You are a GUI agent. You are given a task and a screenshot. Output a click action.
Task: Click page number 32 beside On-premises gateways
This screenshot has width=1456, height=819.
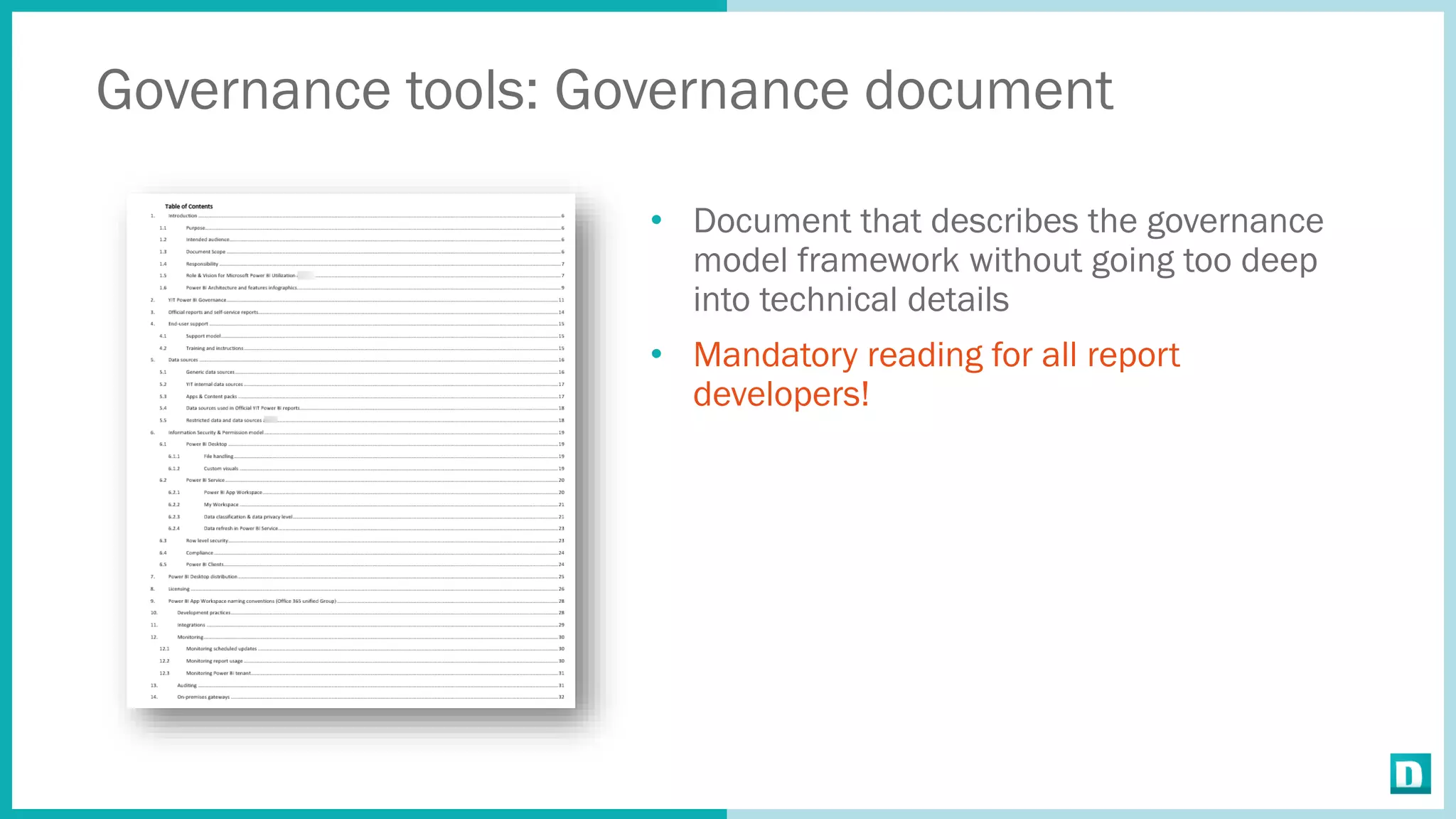tap(562, 697)
